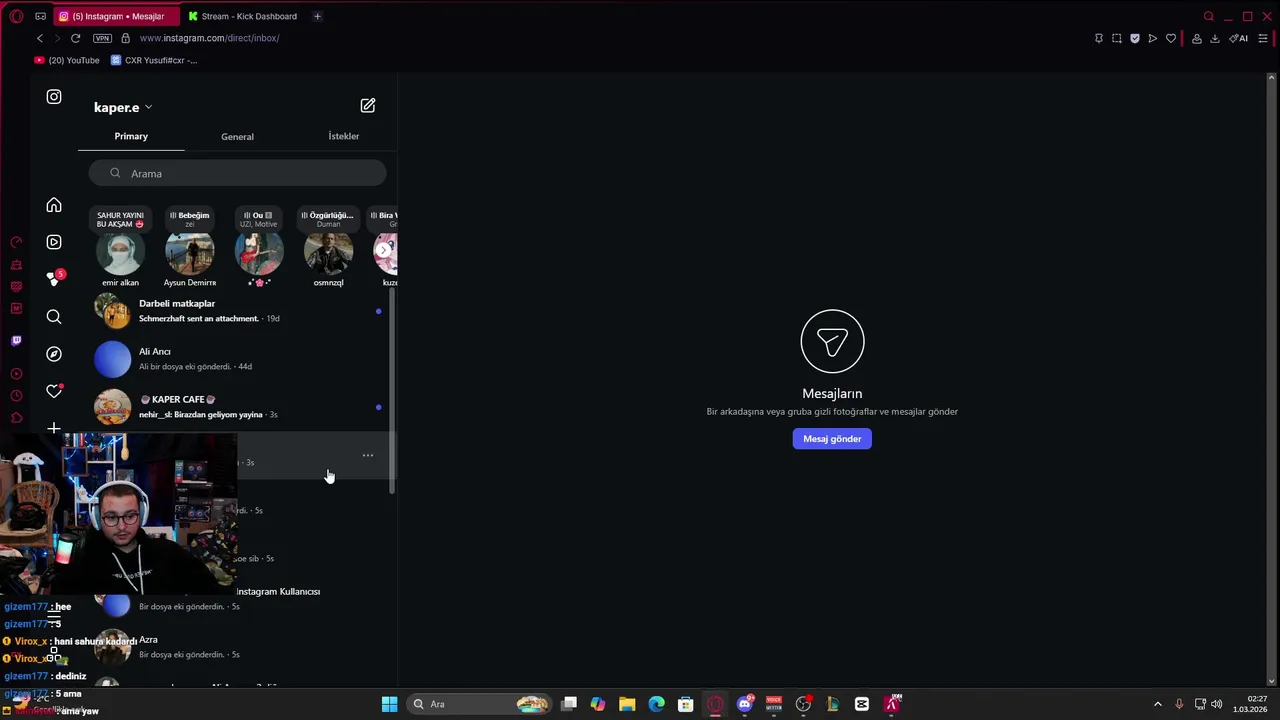
Task: Open a new browser tab
Action: click(x=317, y=16)
